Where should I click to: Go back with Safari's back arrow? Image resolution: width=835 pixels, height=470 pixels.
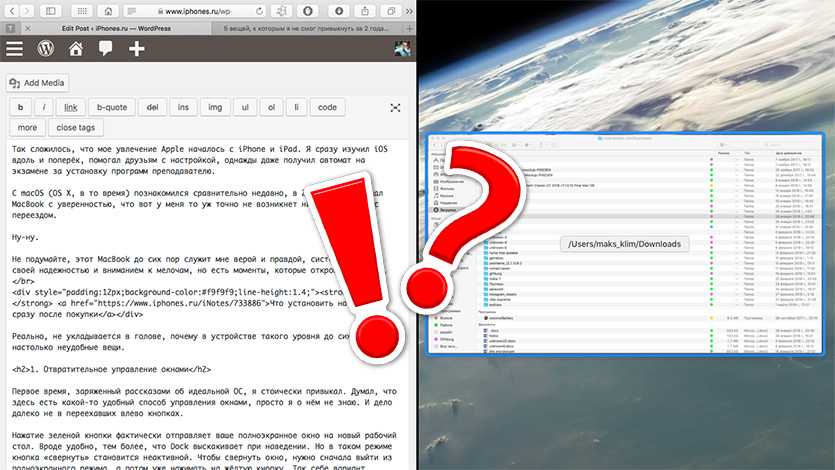(x=13, y=10)
